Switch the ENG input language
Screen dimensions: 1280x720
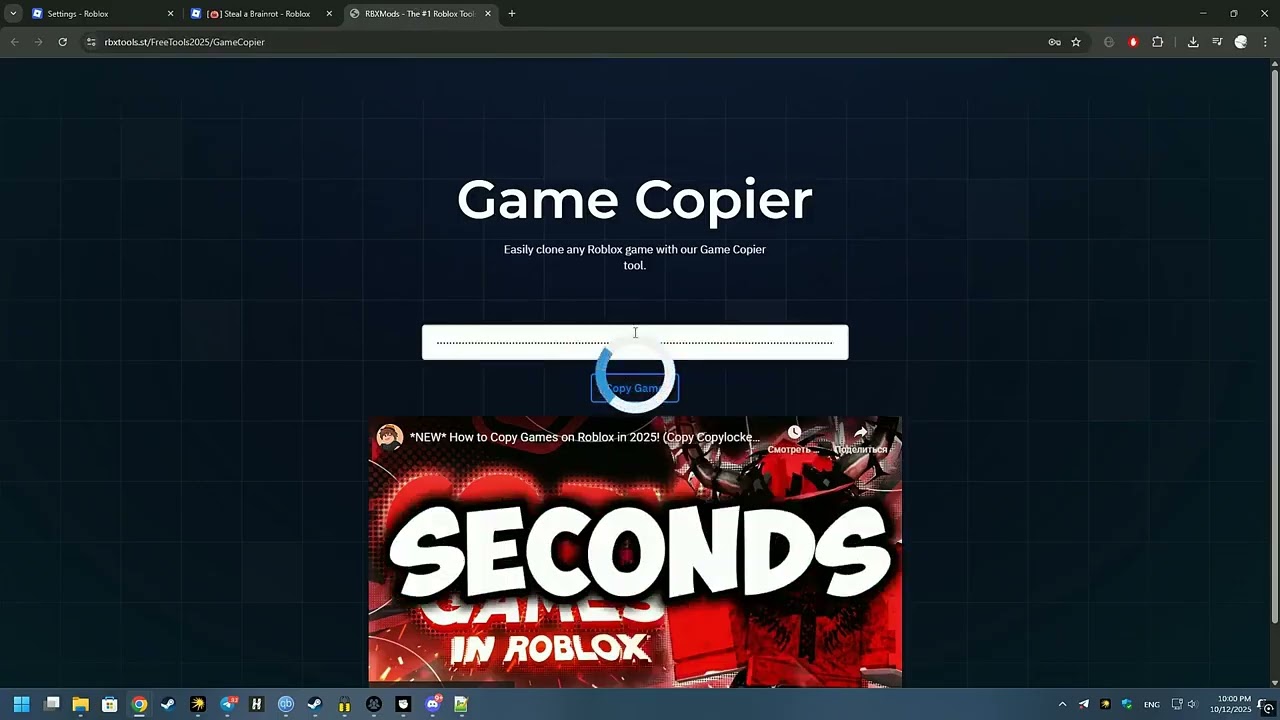tap(1152, 704)
